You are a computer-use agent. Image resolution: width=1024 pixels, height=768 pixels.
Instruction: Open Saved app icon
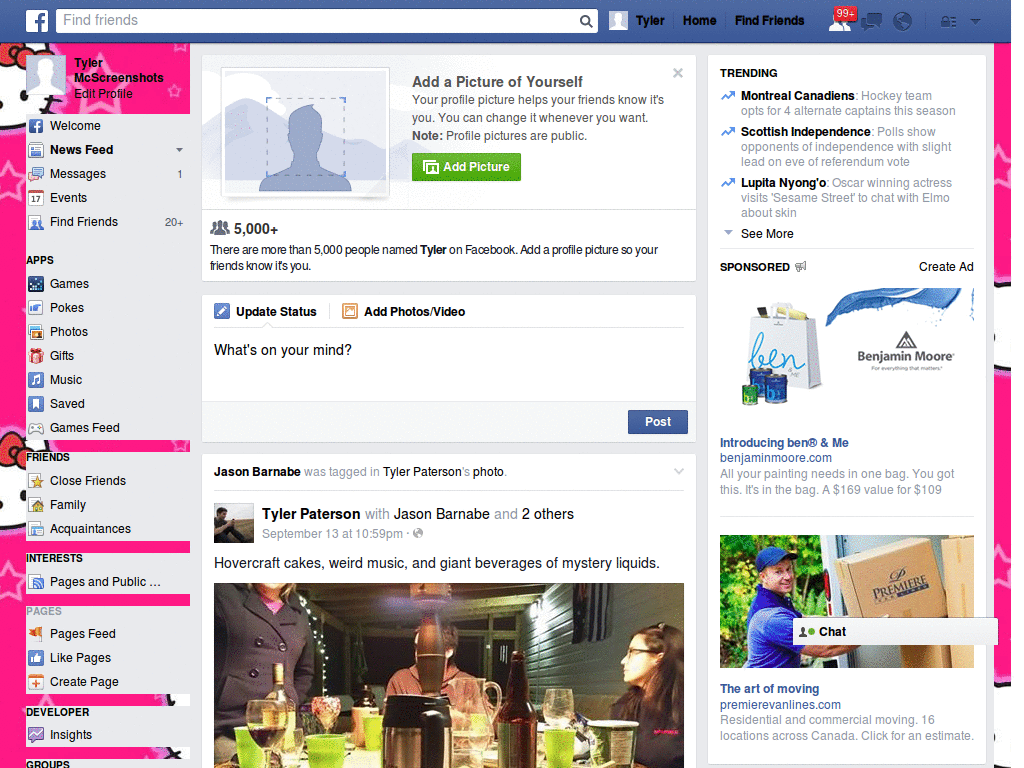tap(36, 404)
